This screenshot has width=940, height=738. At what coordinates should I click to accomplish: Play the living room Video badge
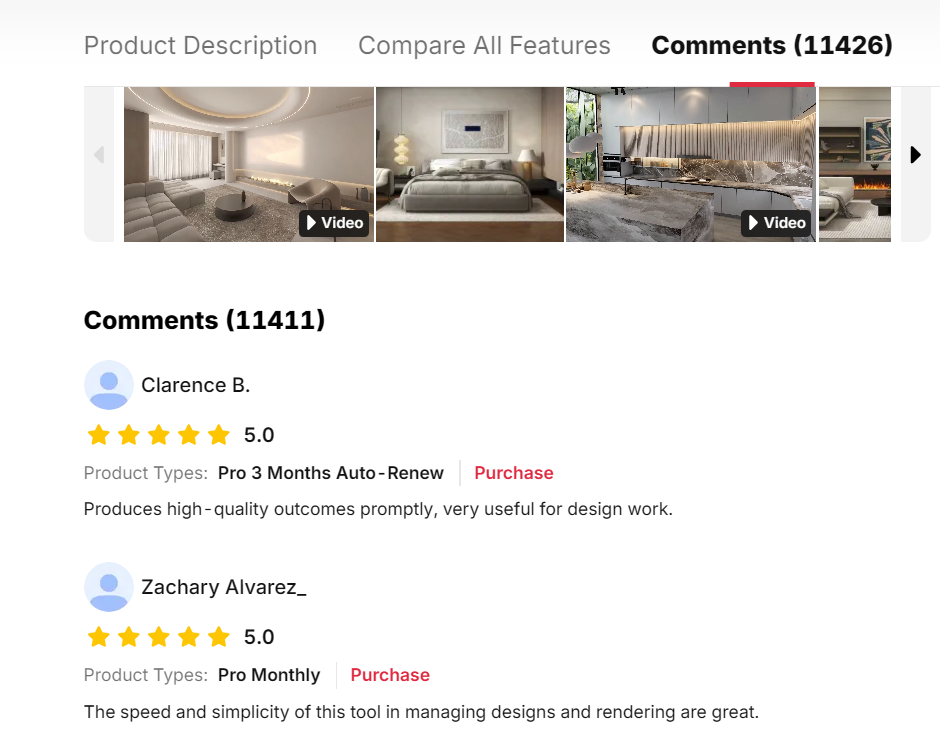[335, 223]
